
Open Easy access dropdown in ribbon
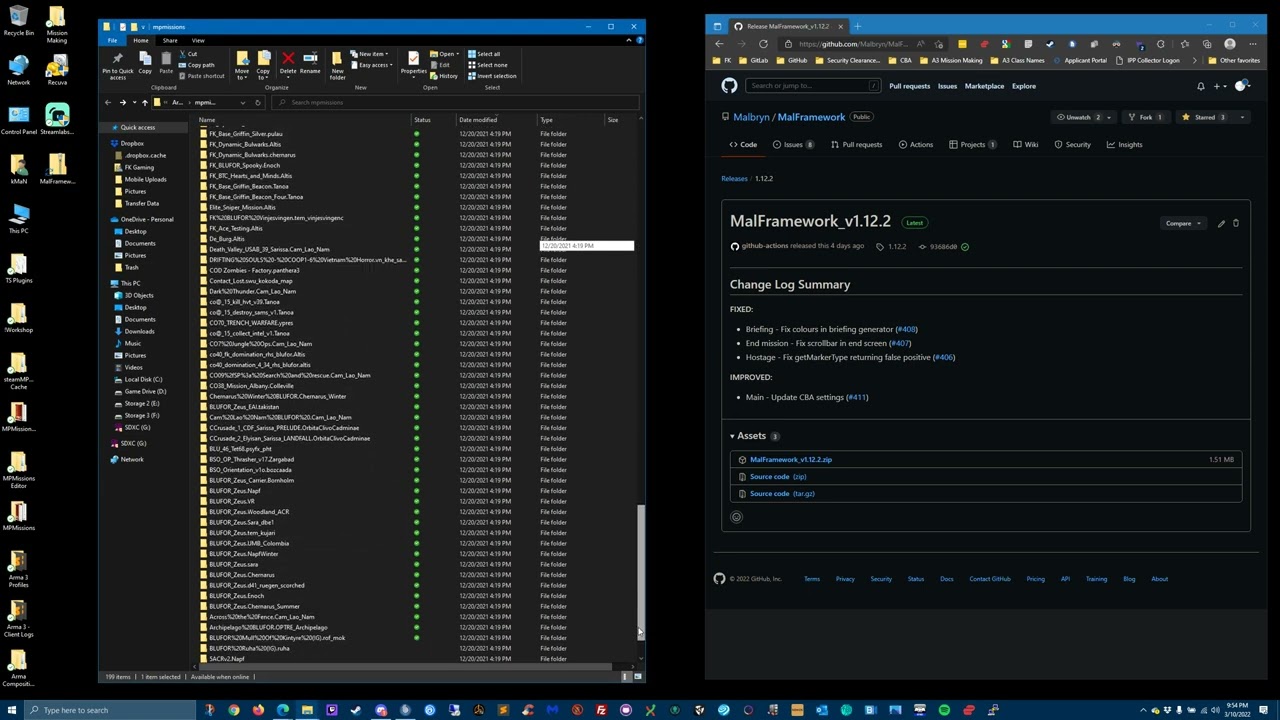(x=374, y=65)
